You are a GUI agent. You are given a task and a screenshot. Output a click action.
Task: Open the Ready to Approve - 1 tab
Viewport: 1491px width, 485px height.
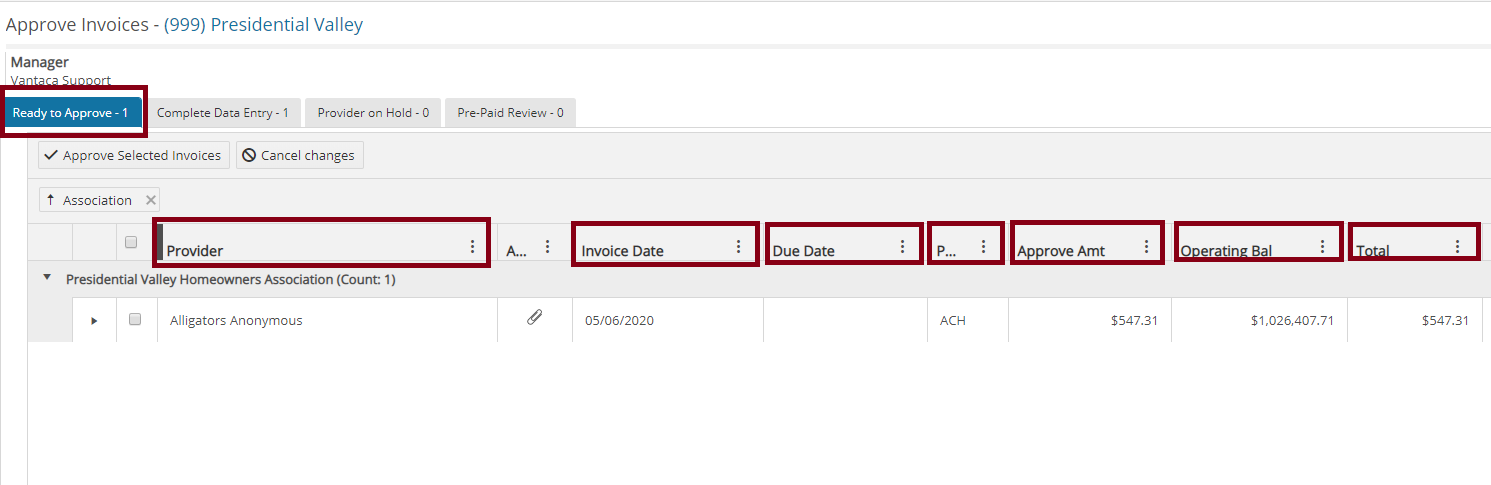(71, 113)
